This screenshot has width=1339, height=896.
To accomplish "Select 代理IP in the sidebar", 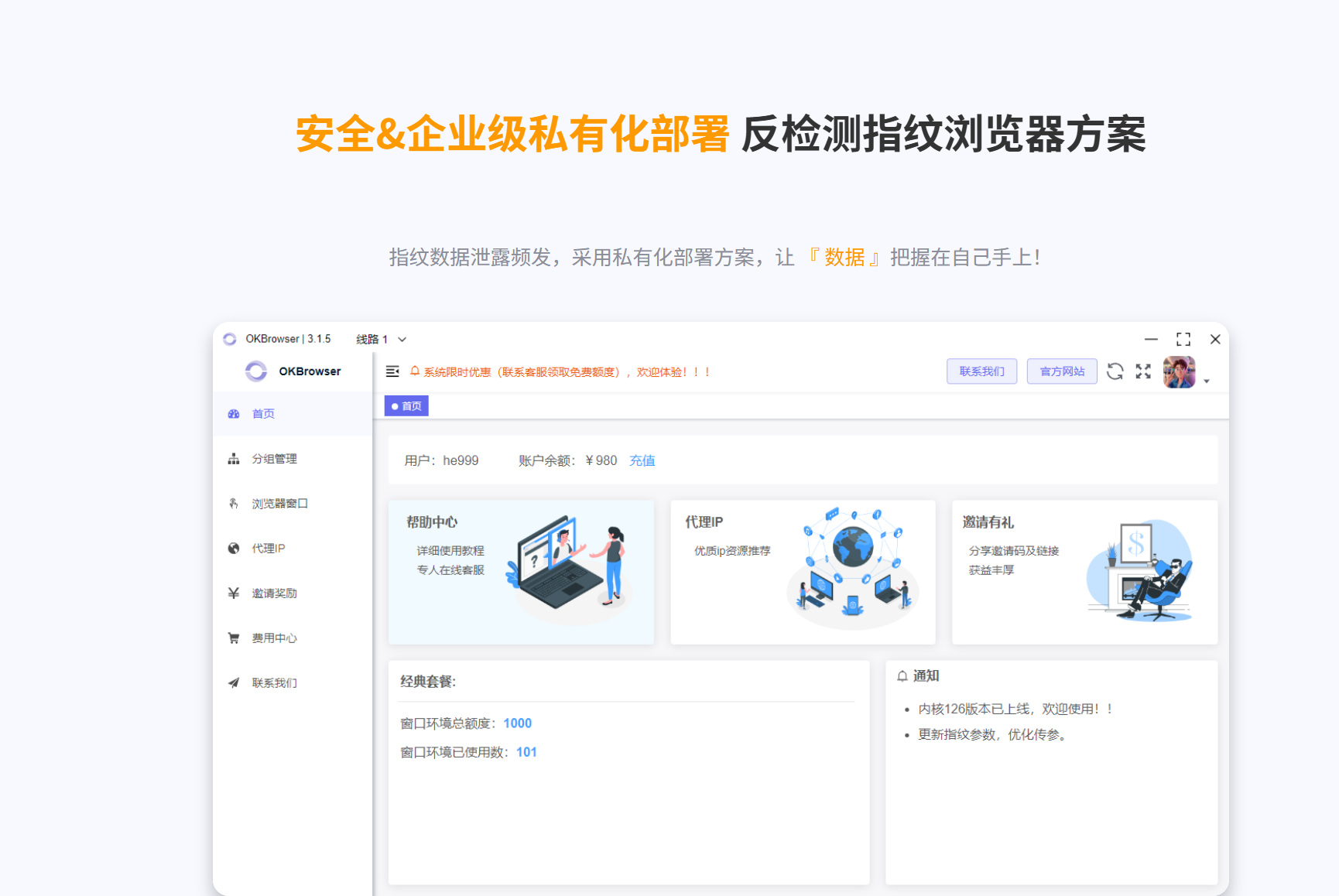I will (x=293, y=549).
